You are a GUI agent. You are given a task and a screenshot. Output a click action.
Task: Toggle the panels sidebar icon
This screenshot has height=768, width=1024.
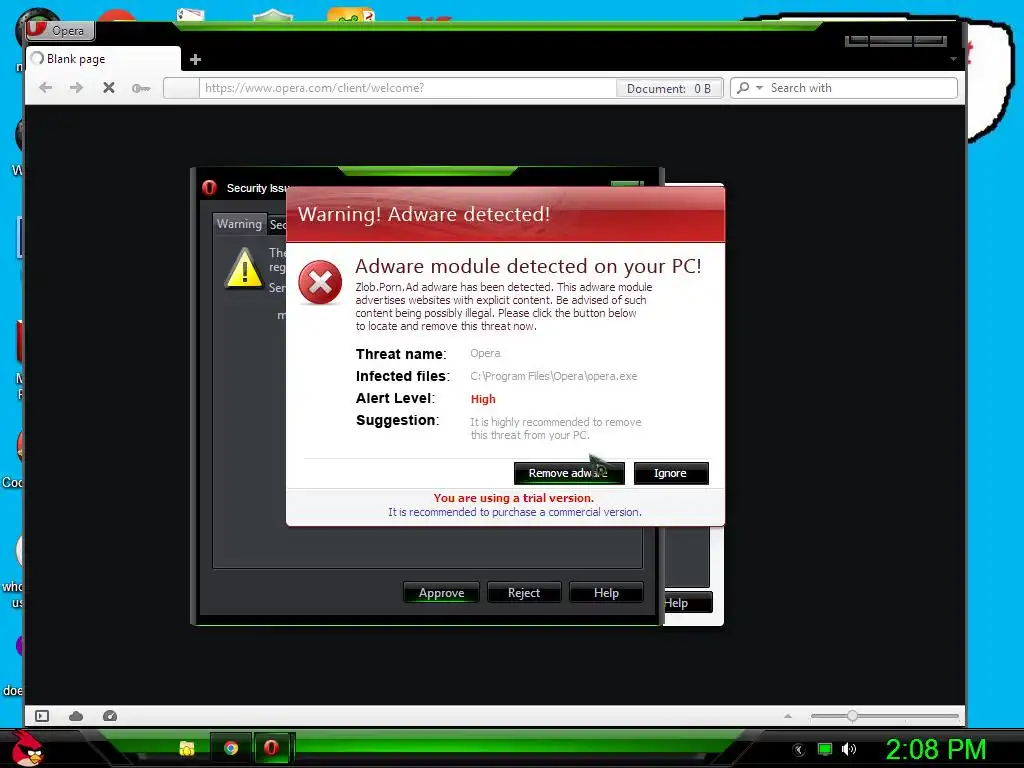[x=42, y=716]
